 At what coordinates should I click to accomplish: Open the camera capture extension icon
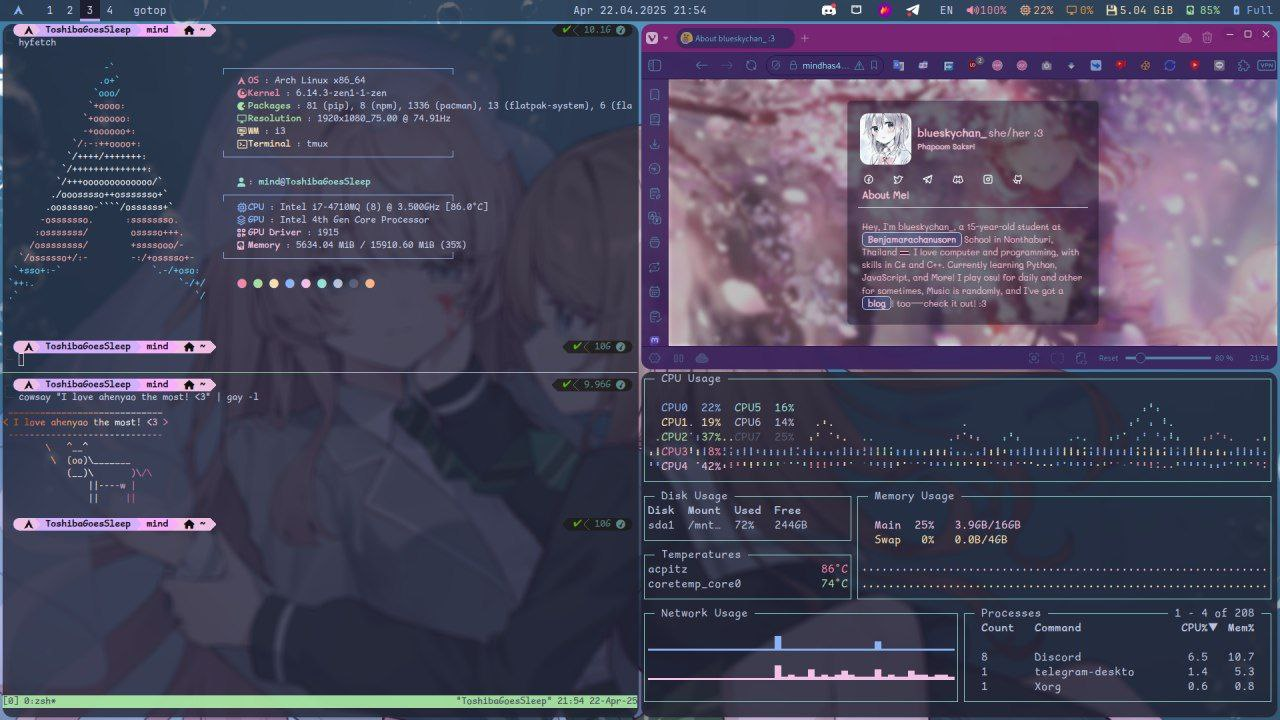(1047, 65)
